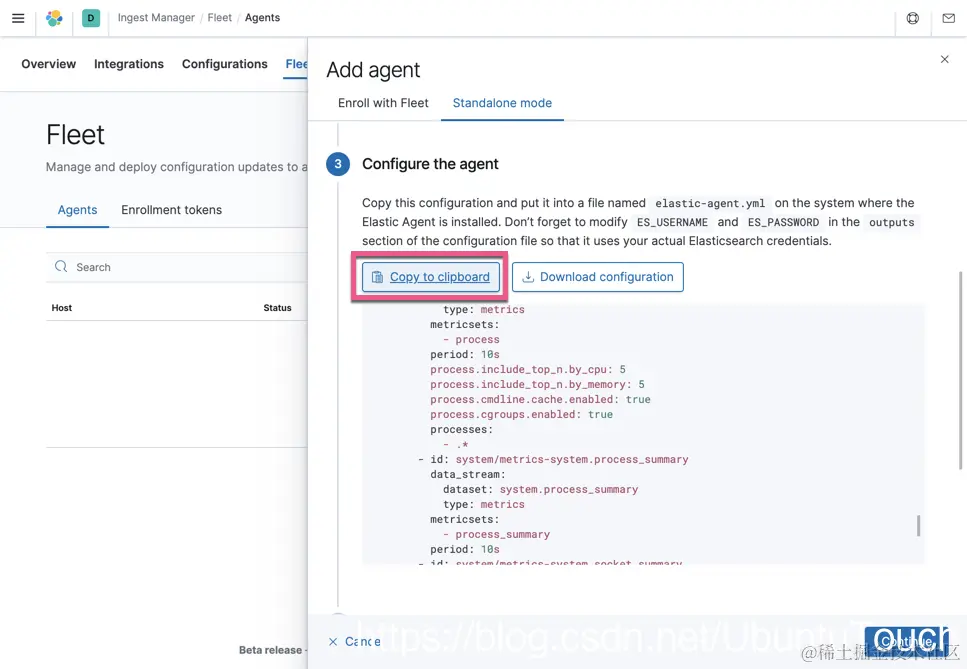Click the process.include_top_n.by_cpu line

[528, 369]
